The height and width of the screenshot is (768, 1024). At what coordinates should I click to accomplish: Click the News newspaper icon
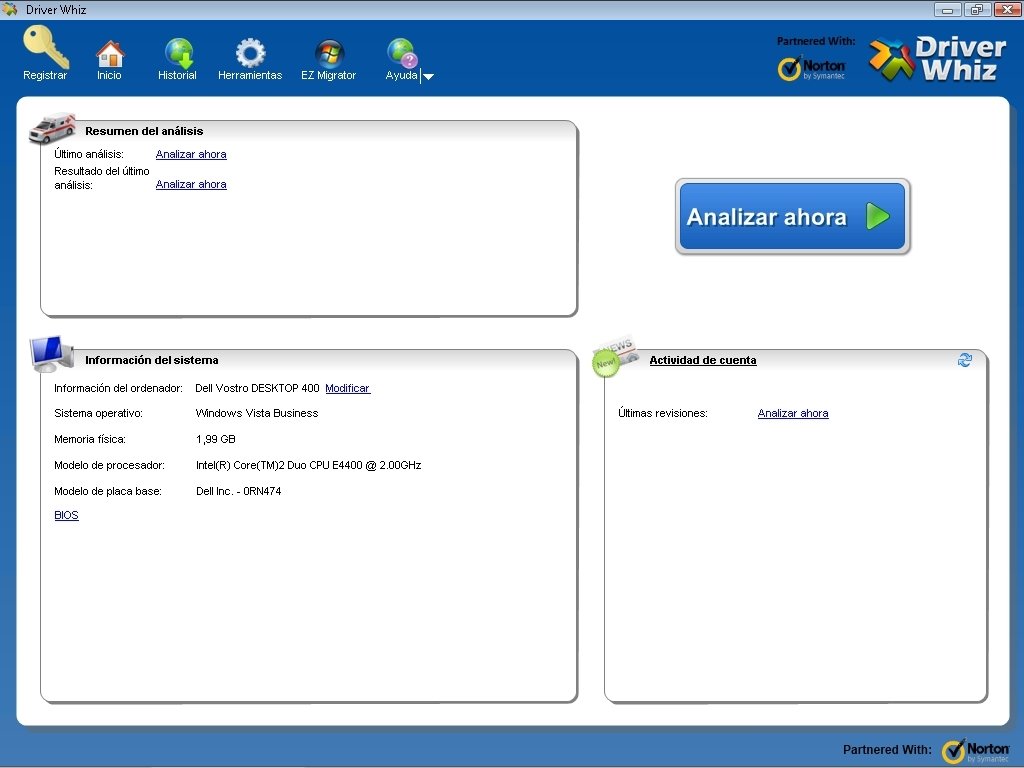tap(615, 357)
